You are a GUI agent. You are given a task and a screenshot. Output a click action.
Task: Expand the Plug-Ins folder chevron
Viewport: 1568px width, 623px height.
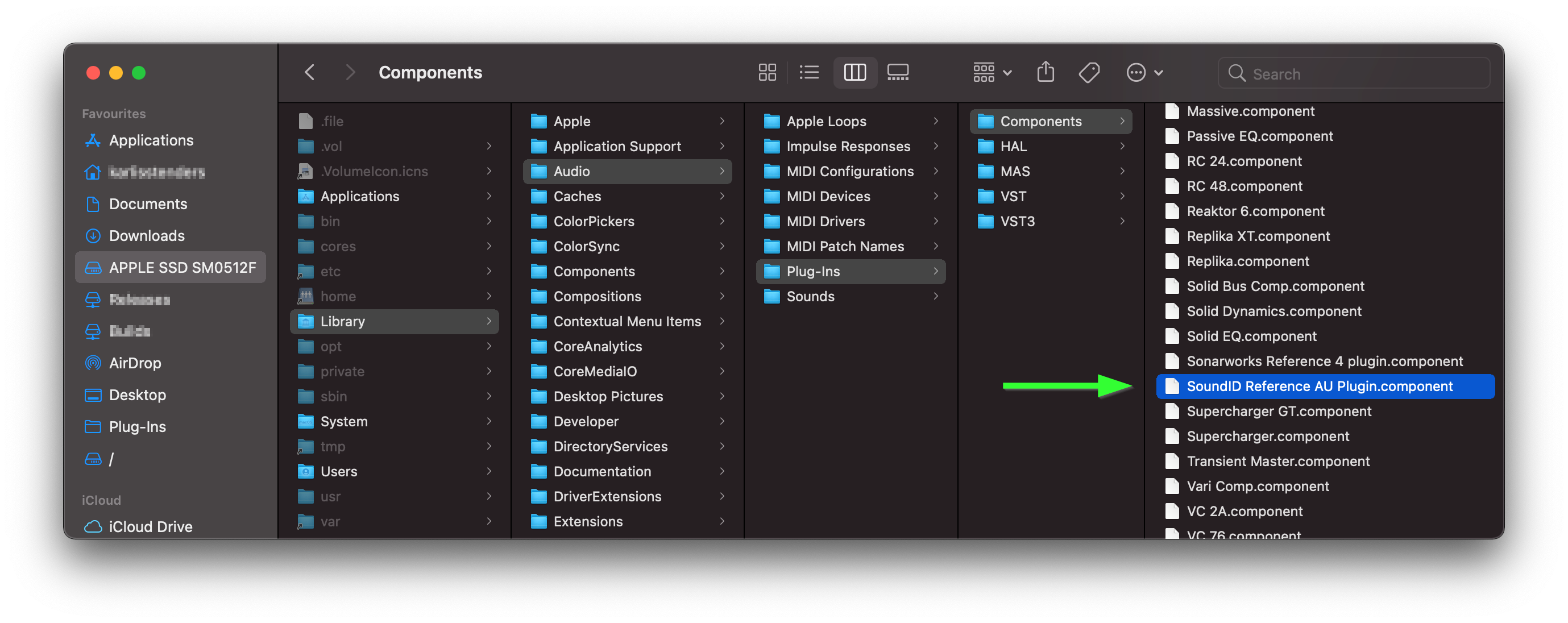point(936,271)
